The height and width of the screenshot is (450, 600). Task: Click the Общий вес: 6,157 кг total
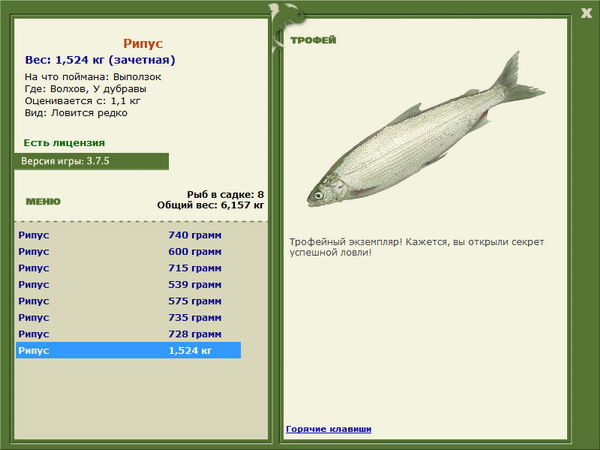(210, 205)
